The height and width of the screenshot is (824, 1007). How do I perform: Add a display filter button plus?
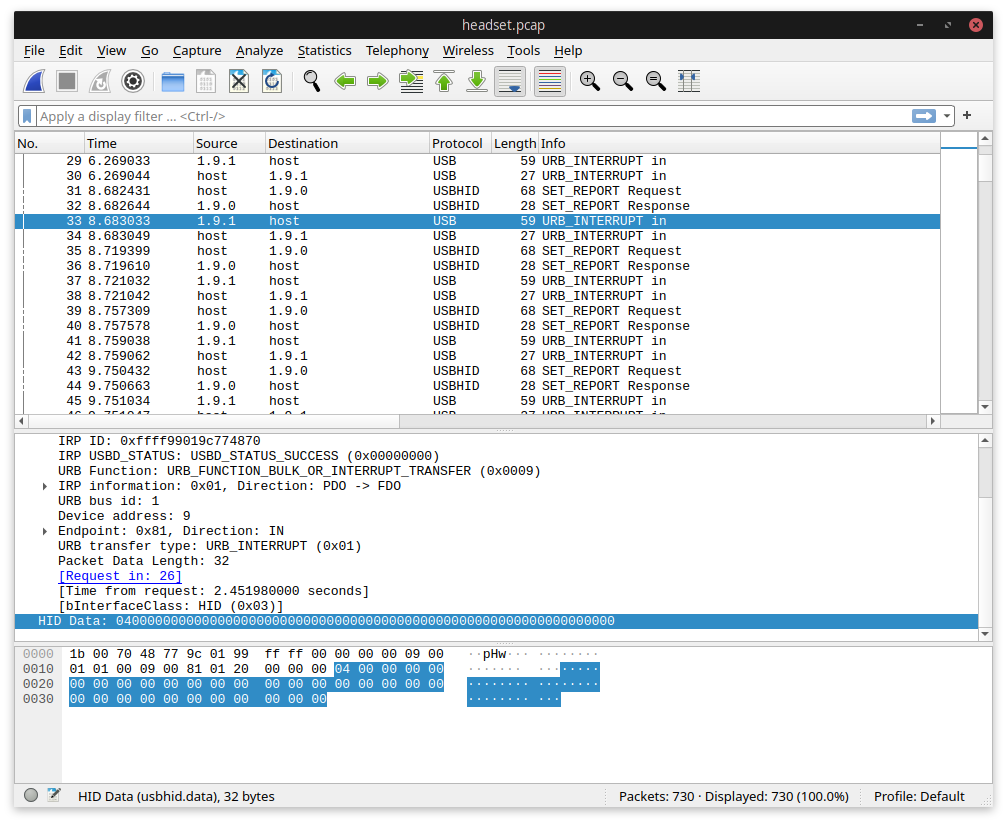tap(967, 116)
